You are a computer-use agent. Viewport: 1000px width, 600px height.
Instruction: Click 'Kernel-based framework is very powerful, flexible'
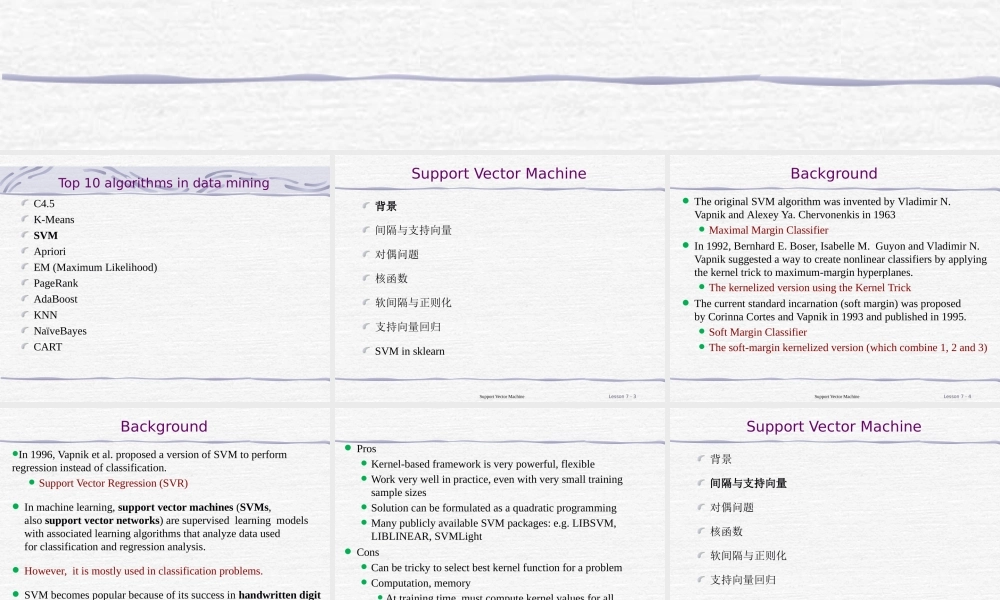click(x=483, y=464)
